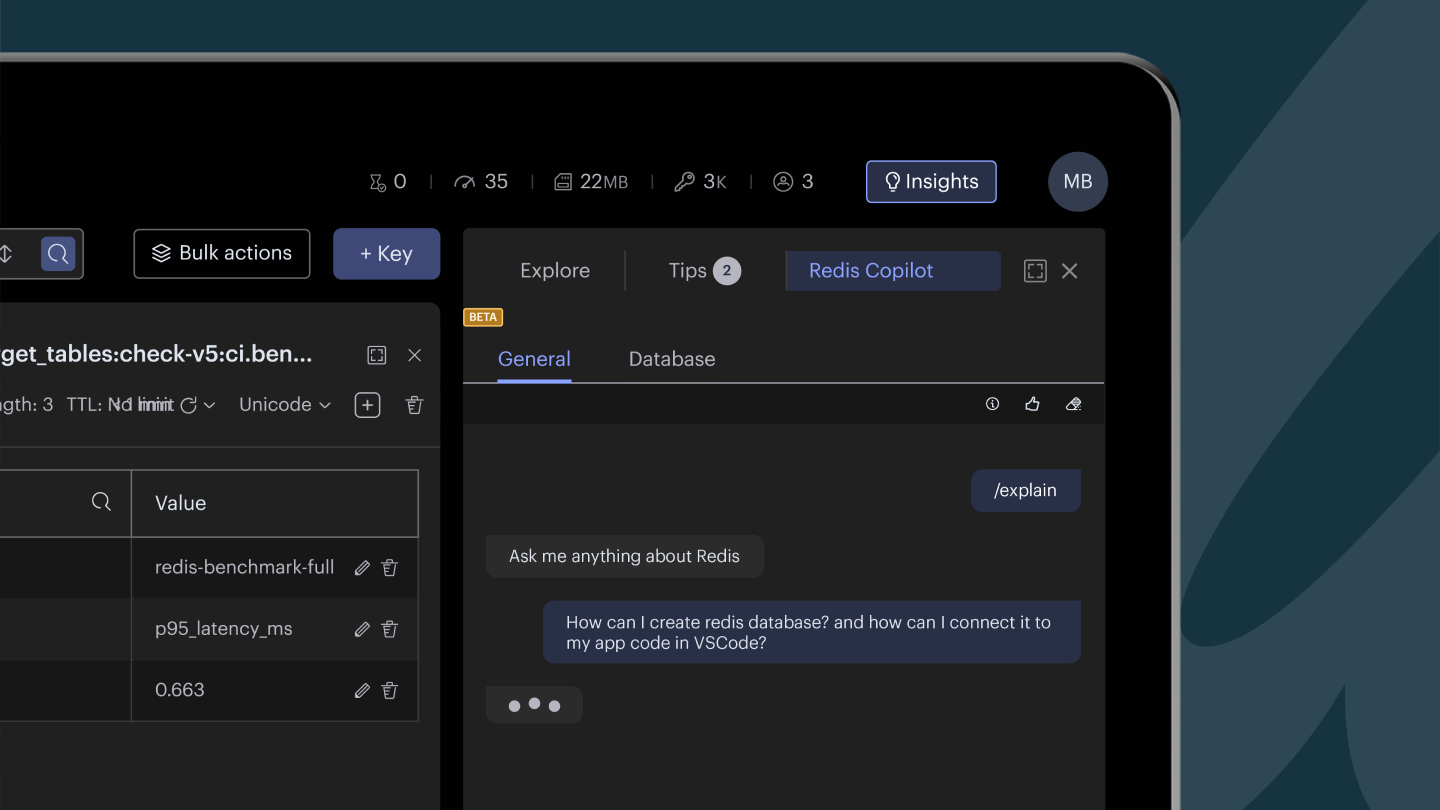Image resolution: width=1440 pixels, height=810 pixels.
Task: Delete the 0.663 row
Action: click(x=390, y=691)
